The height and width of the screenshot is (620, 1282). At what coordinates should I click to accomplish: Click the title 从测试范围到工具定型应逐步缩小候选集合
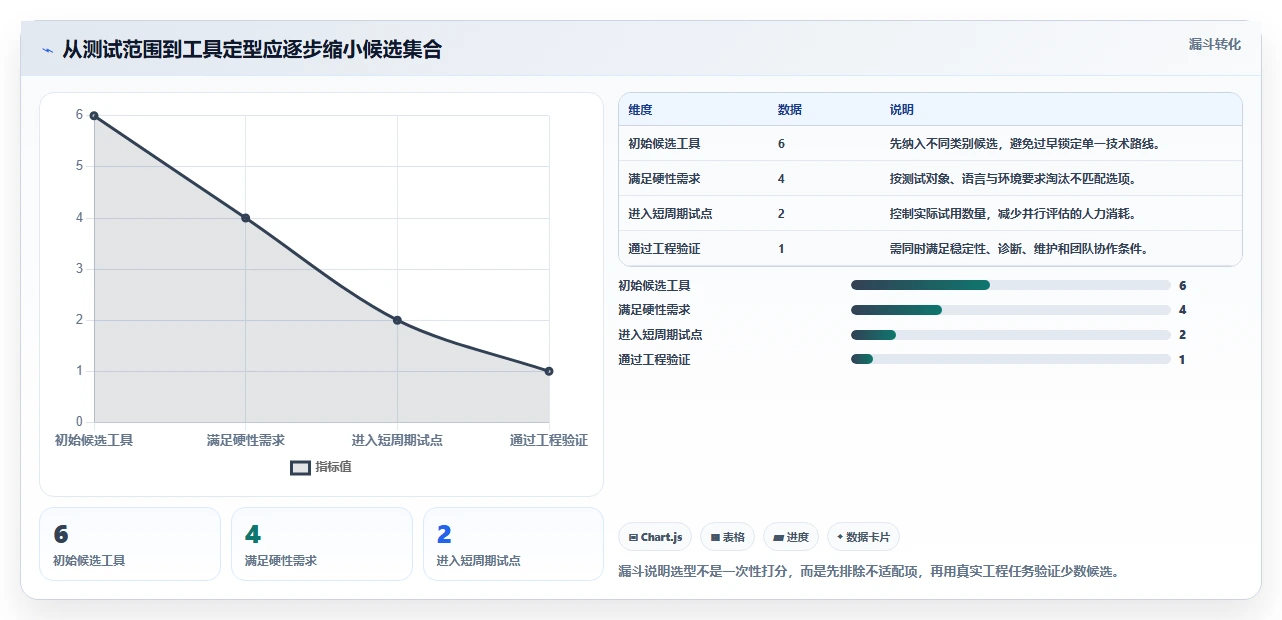pos(252,49)
